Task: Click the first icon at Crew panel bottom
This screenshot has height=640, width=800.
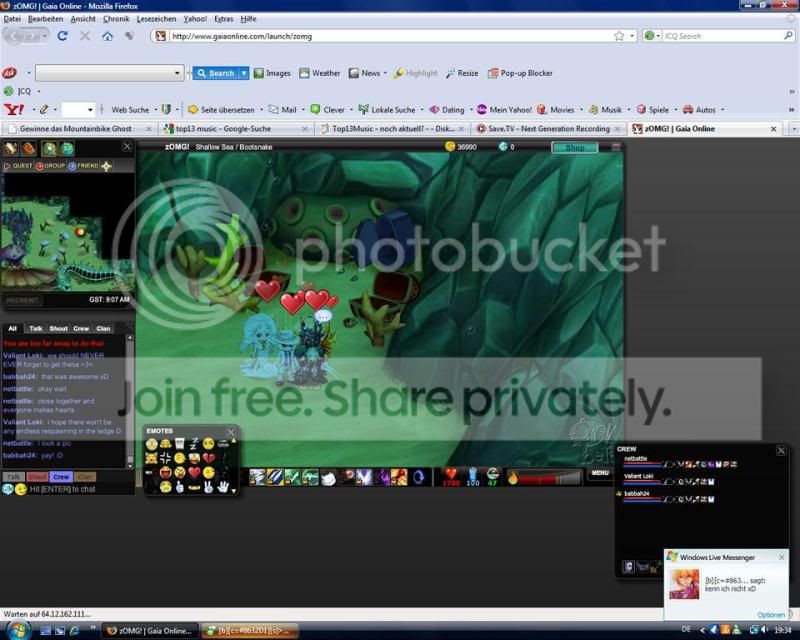Action: click(629, 567)
